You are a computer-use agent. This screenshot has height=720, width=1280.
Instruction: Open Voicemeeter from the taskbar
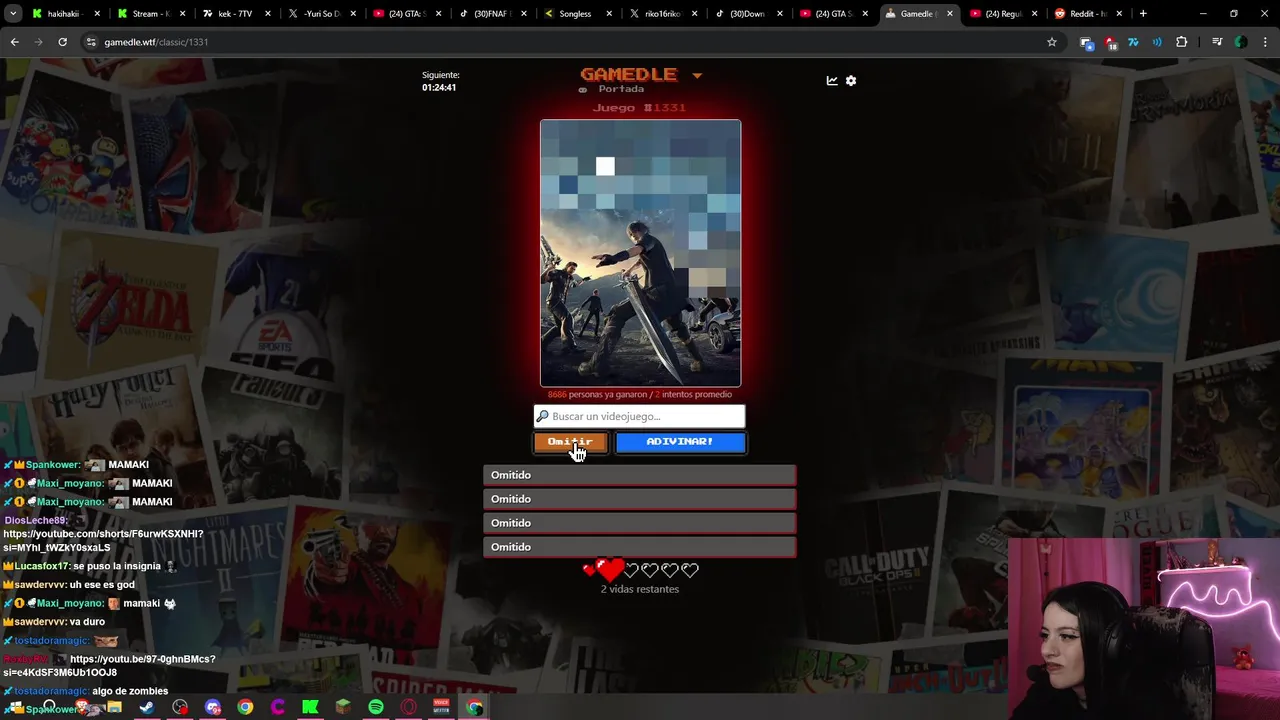click(441, 707)
